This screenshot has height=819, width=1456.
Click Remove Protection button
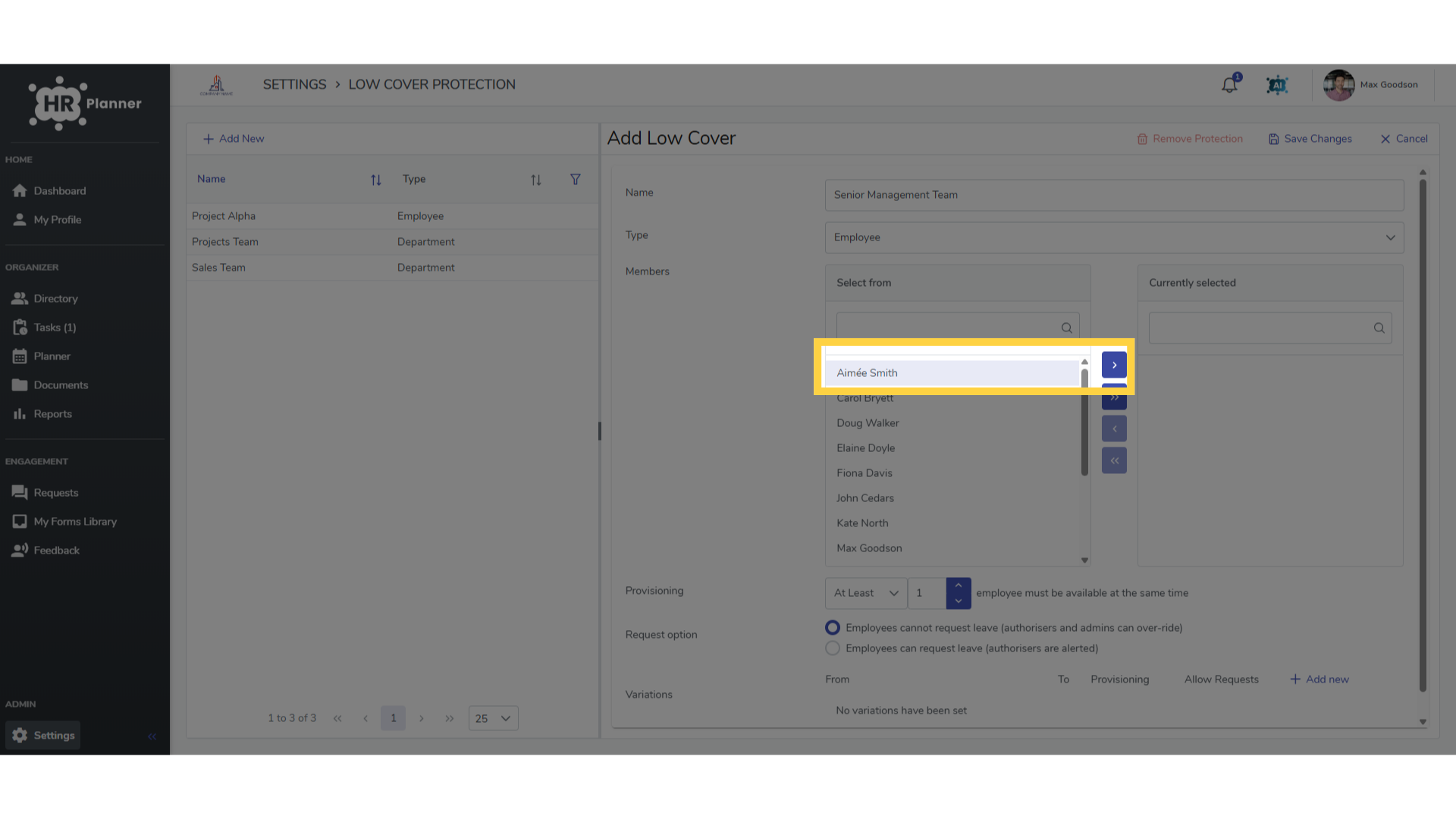(1190, 139)
